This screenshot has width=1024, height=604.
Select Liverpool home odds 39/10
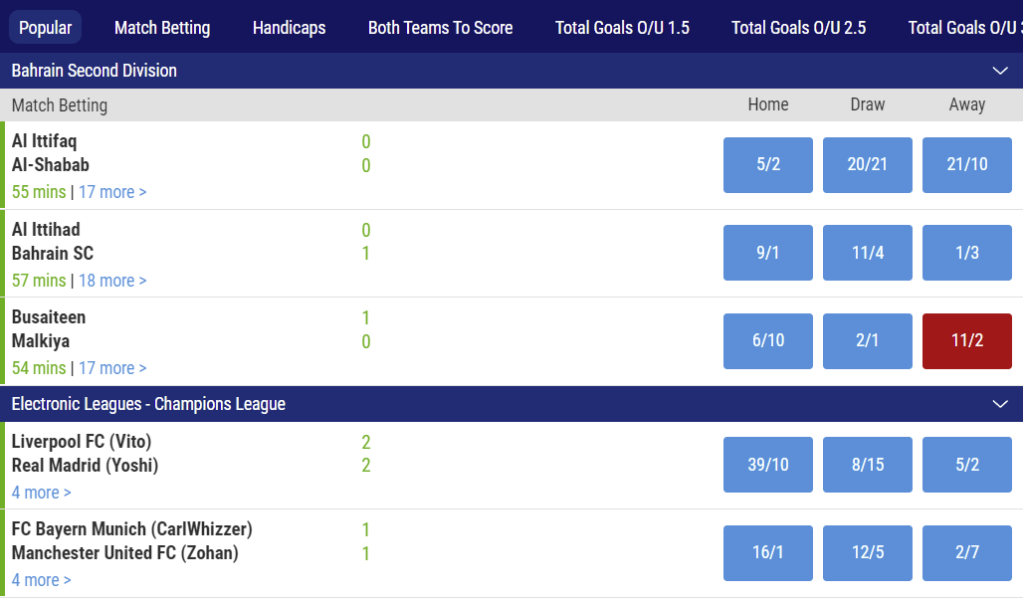pyautogui.click(x=768, y=464)
